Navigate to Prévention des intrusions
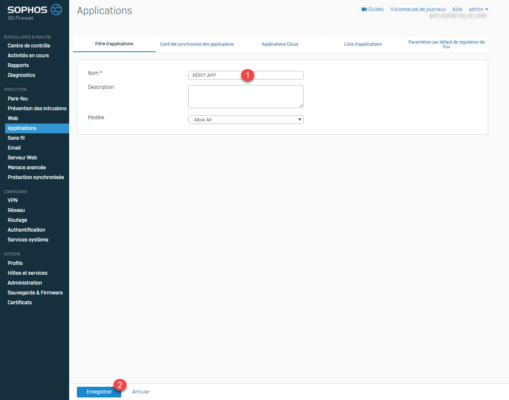Viewport: 509px width, 400px height. point(37,108)
